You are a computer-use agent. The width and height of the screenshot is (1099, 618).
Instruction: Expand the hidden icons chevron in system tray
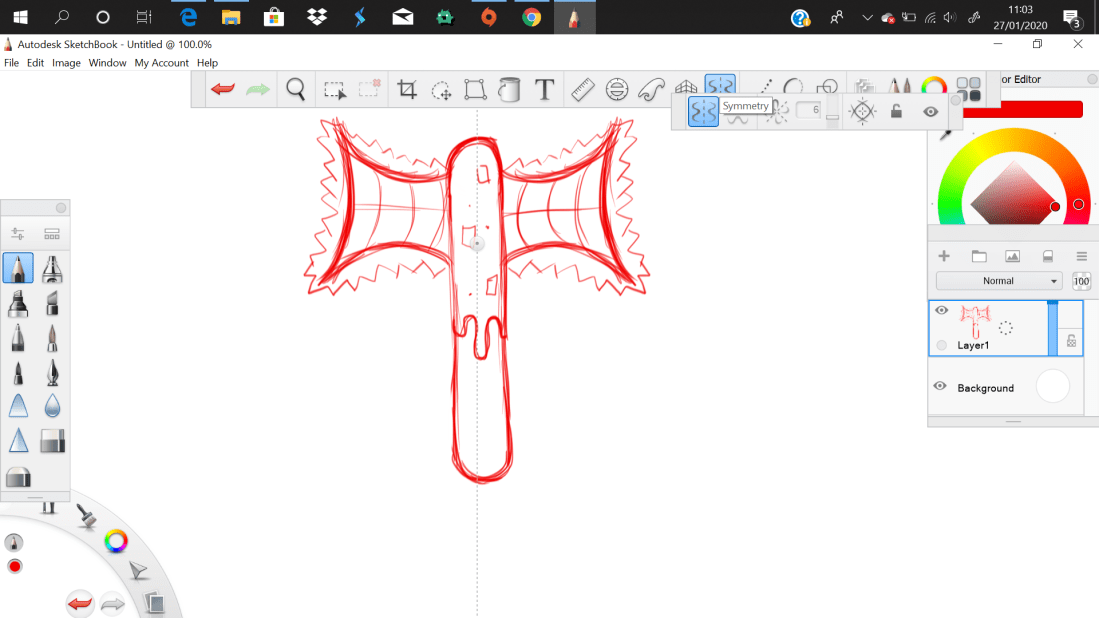(x=867, y=17)
